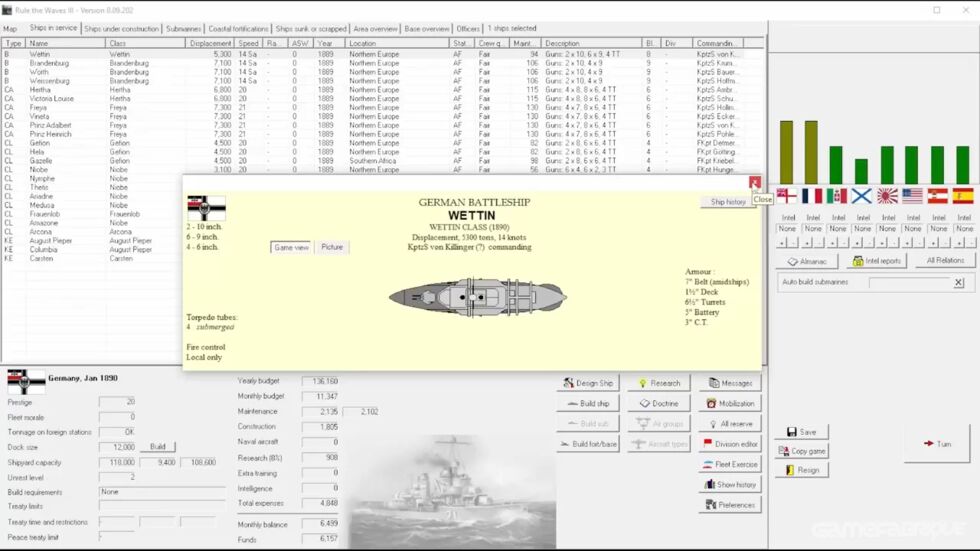This screenshot has height=551, width=980.
Task: End the turn with Turn button
Action: pos(937,444)
